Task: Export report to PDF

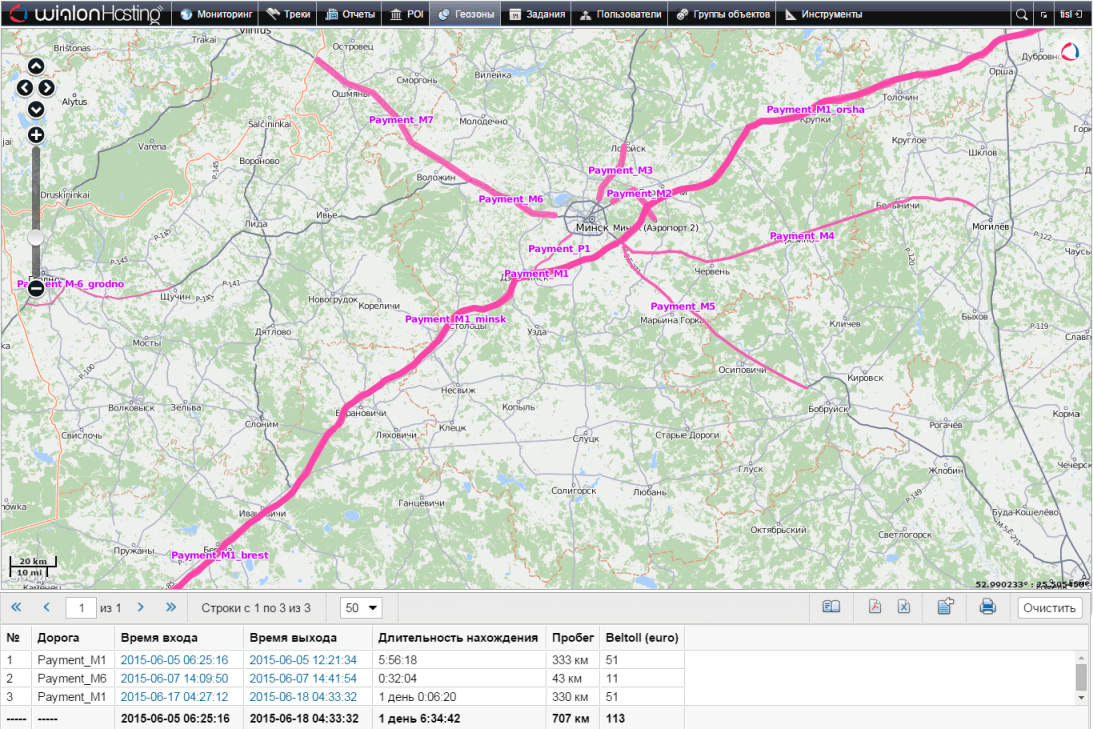Action: (873, 607)
